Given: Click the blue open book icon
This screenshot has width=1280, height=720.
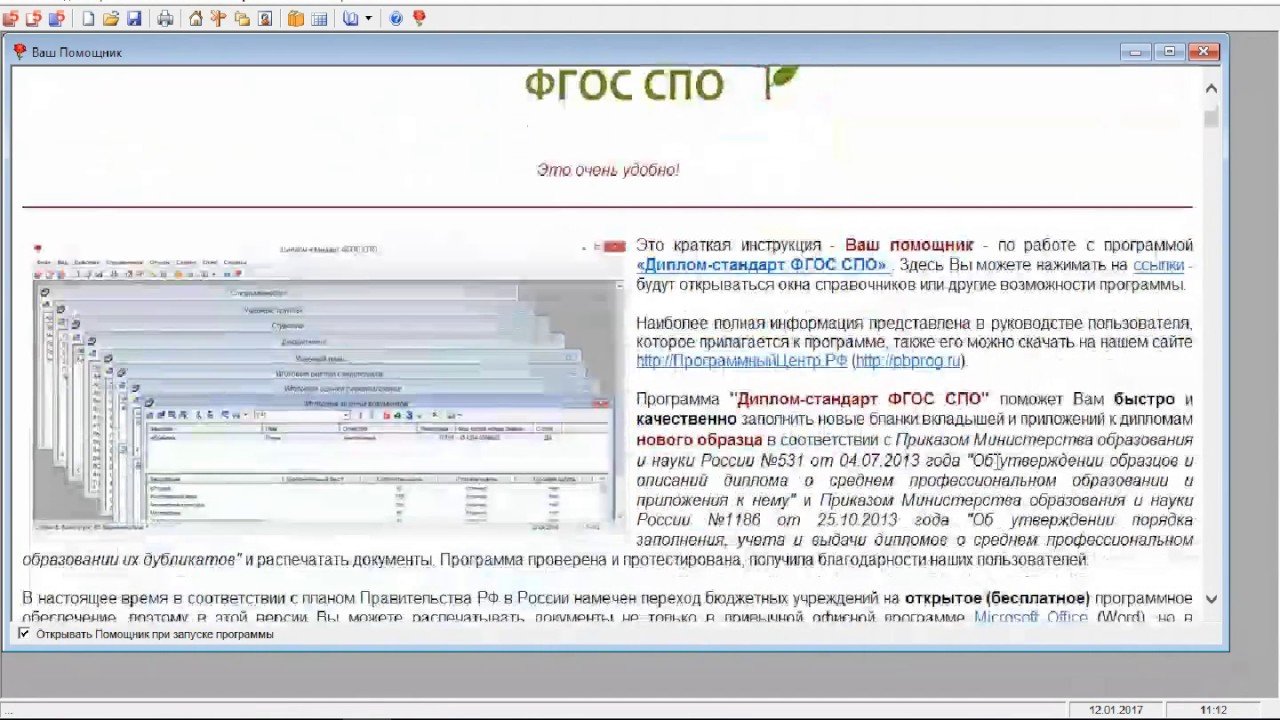Looking at the screenshot, I should 350,18.
